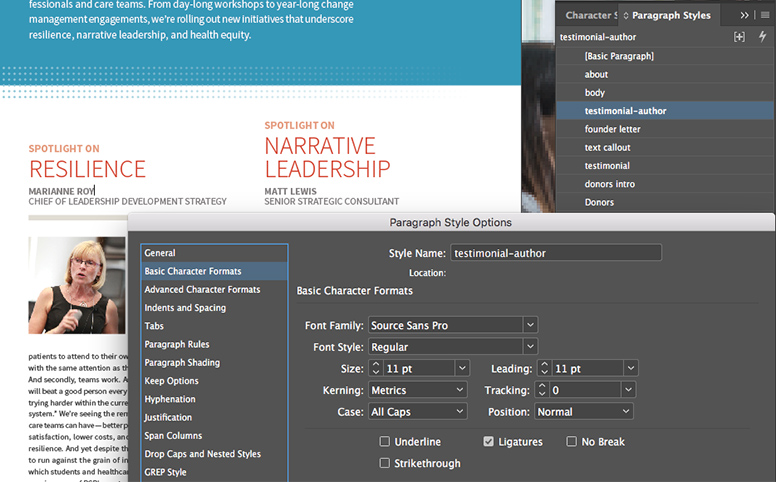Open Keep Options category
This screenshot has width=776, height=482.
pyautogui.click(x=214, y=381)
